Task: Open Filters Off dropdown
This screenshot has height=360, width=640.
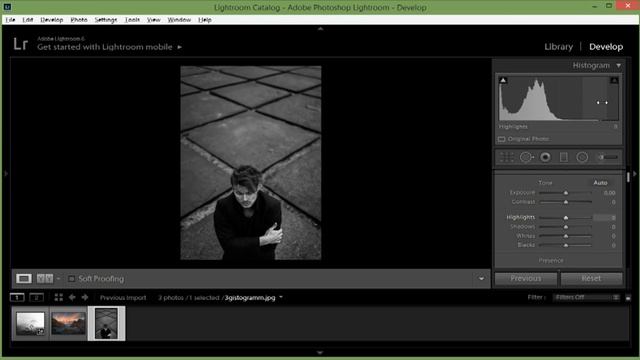Action: (x=586, y=298)
